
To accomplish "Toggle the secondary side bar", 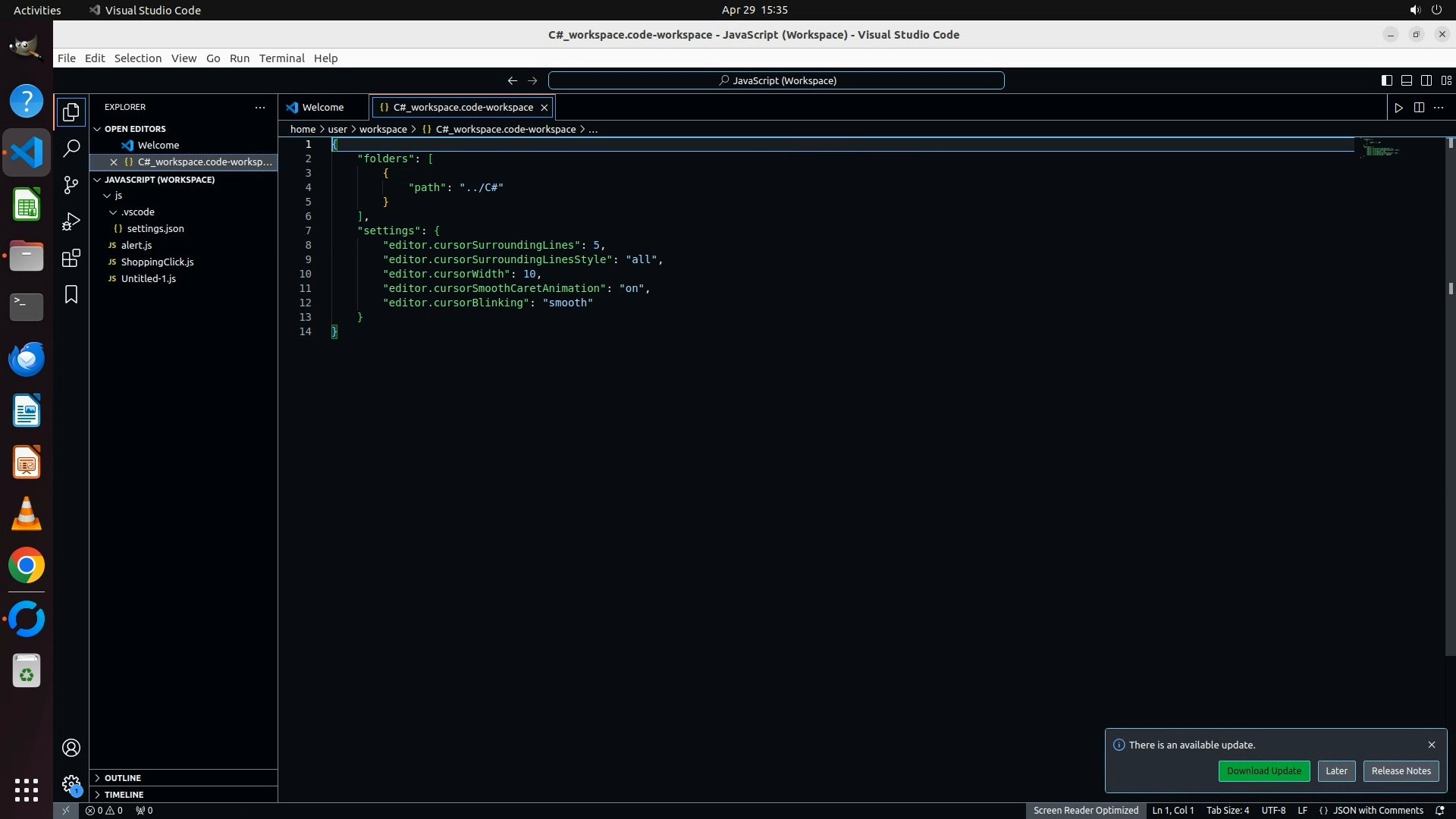I will tap(1426, 80).
